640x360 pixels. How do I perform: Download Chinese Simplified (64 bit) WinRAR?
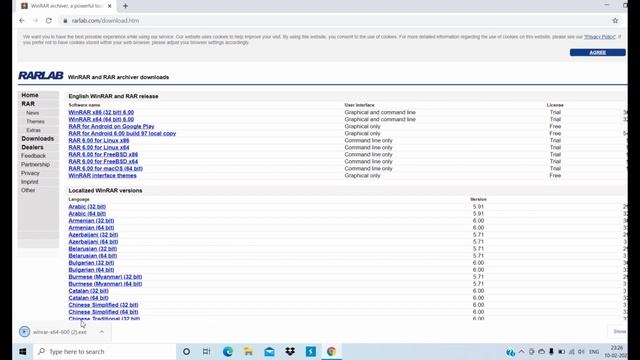pyautogui.click(x=103, y=312)
